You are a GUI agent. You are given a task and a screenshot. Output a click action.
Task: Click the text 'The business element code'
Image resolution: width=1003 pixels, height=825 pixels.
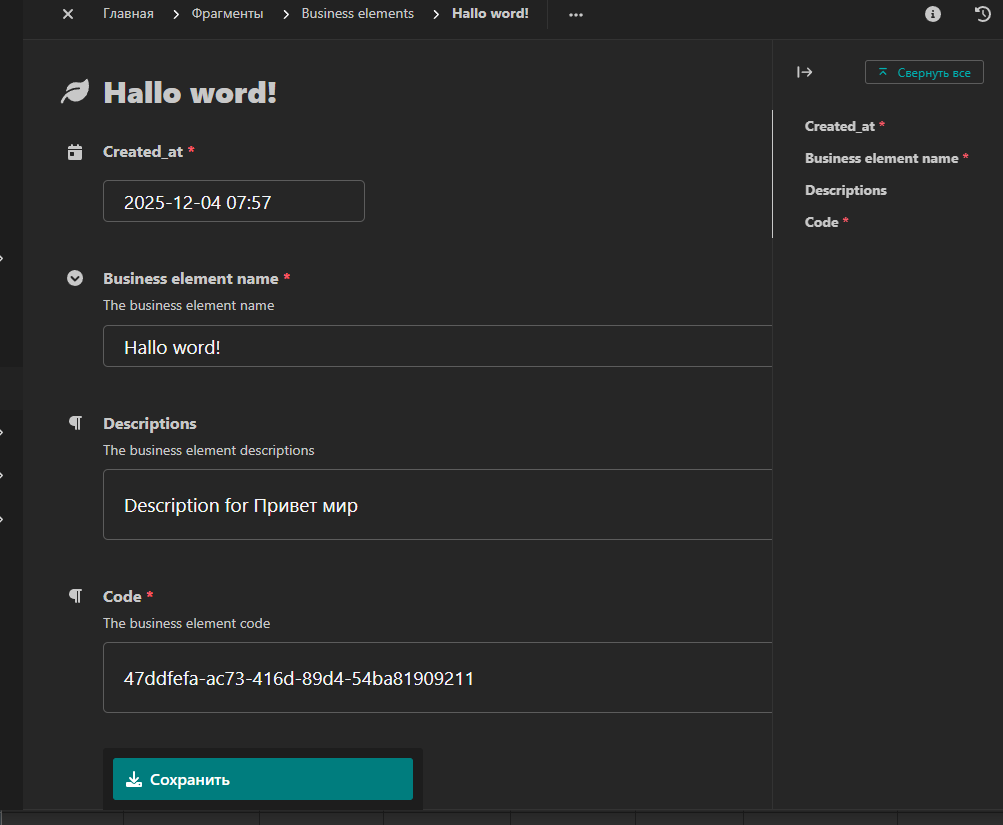click(187, 624)
